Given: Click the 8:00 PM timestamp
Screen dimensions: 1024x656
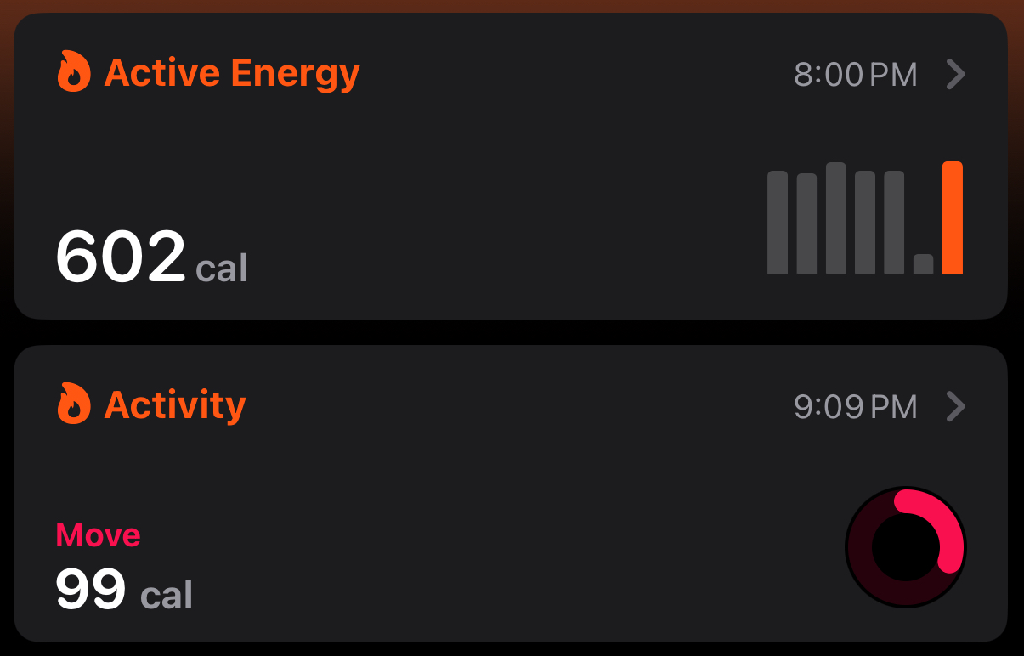Looking at the screenshot, I should [856, 74].
